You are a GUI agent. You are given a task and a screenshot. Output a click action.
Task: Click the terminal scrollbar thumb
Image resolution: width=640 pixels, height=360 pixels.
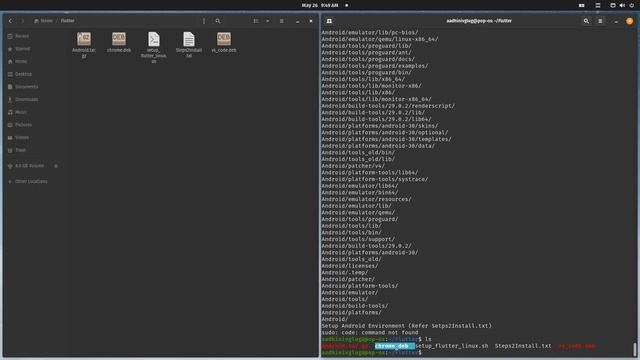click(x=635, y=349)
